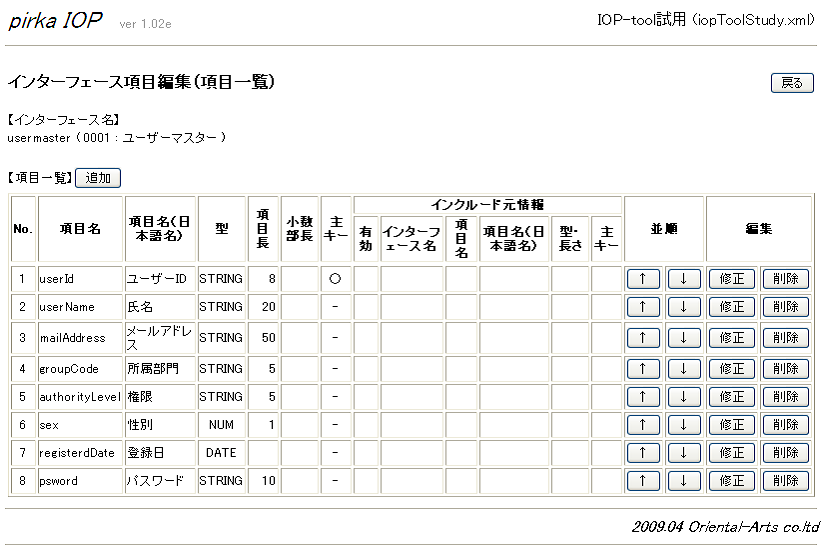Click the pirka IOP title logo
The width and height of the screenshot is (822, 550).
coord(55,21)
